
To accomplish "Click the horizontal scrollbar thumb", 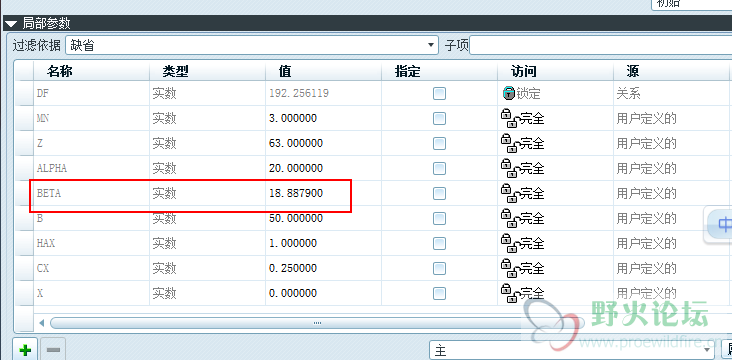I will coord(317,323).
